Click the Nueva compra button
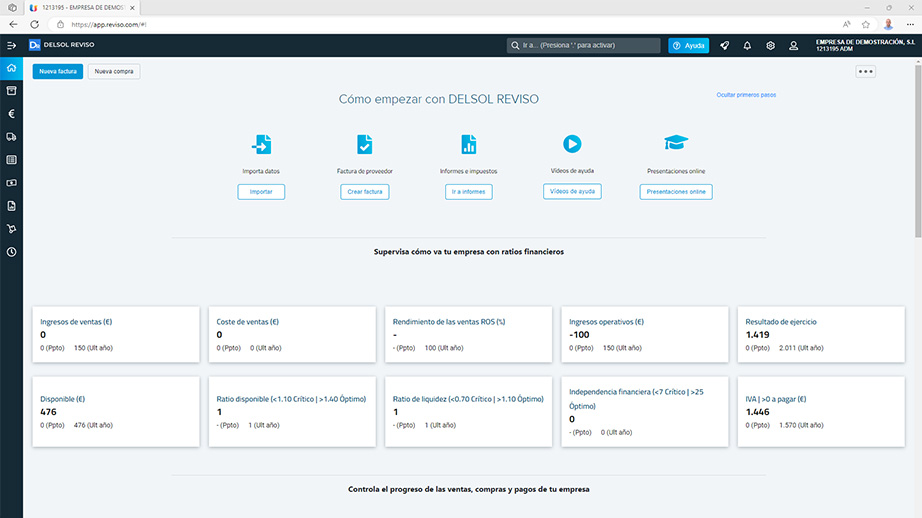This screenshot has width=922, height=518. pyautogui.click(x=114, y=71)
